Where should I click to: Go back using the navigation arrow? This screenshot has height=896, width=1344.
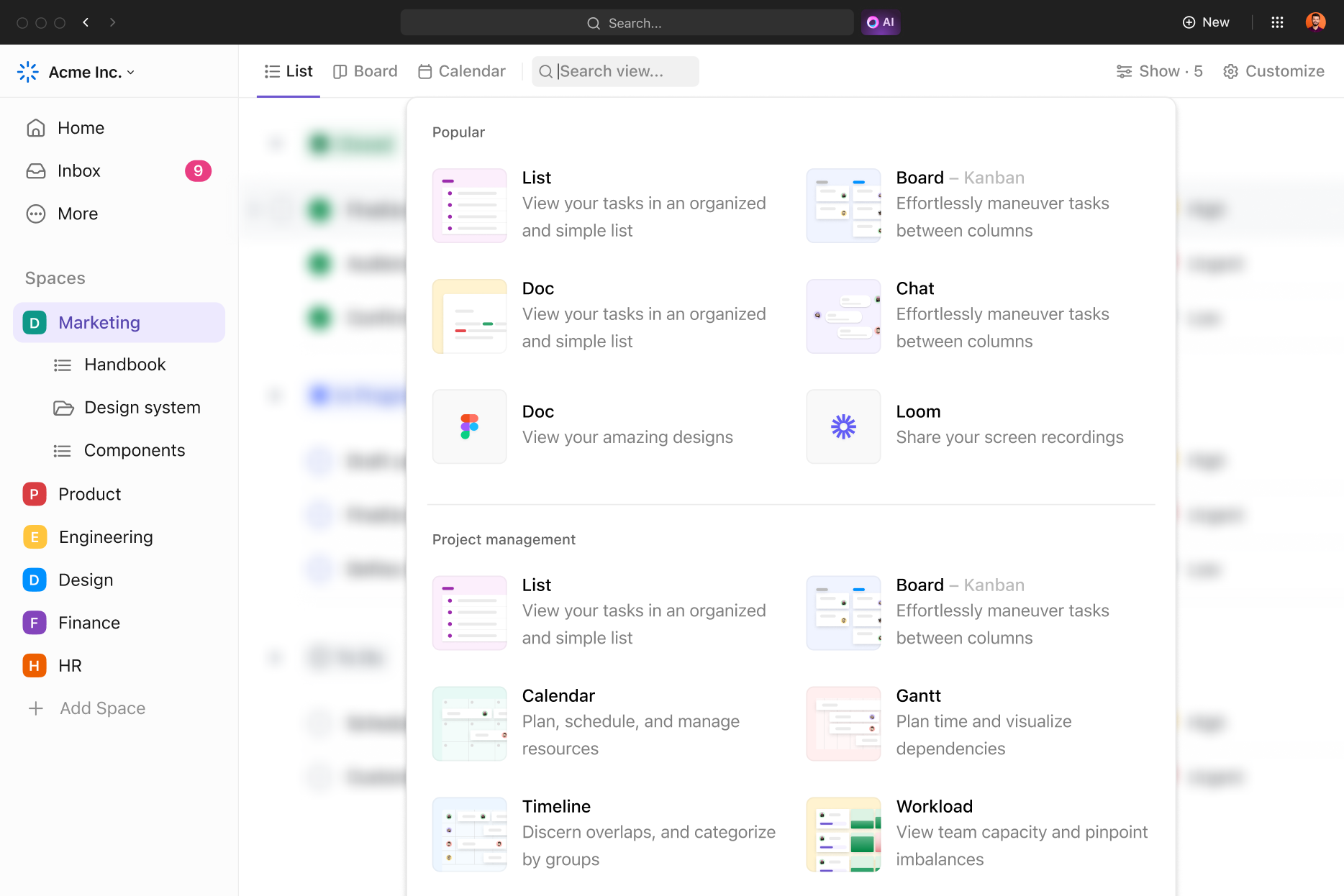tap(86, 22)
